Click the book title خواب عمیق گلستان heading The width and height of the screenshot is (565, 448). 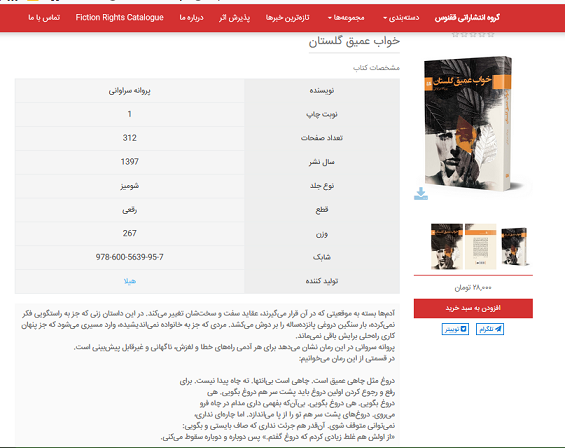[x=354, y=42]
